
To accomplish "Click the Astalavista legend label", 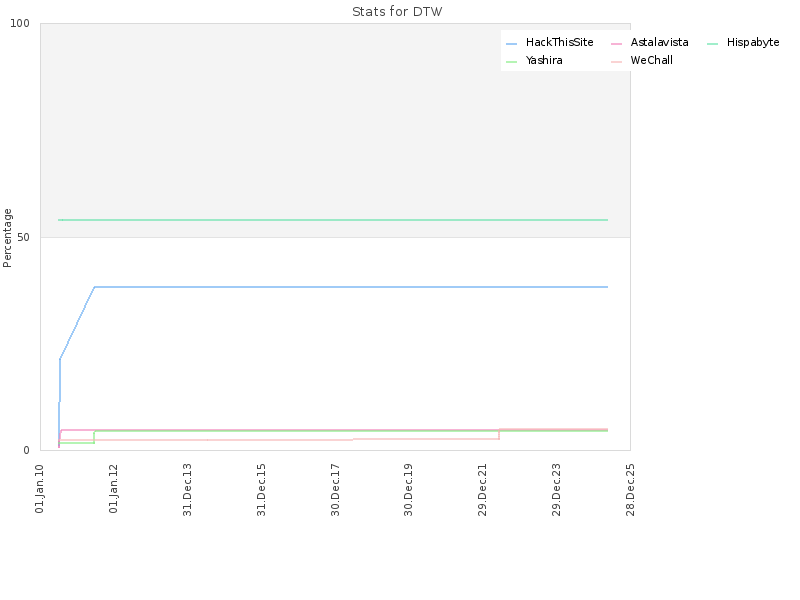I will click(659, 42).
